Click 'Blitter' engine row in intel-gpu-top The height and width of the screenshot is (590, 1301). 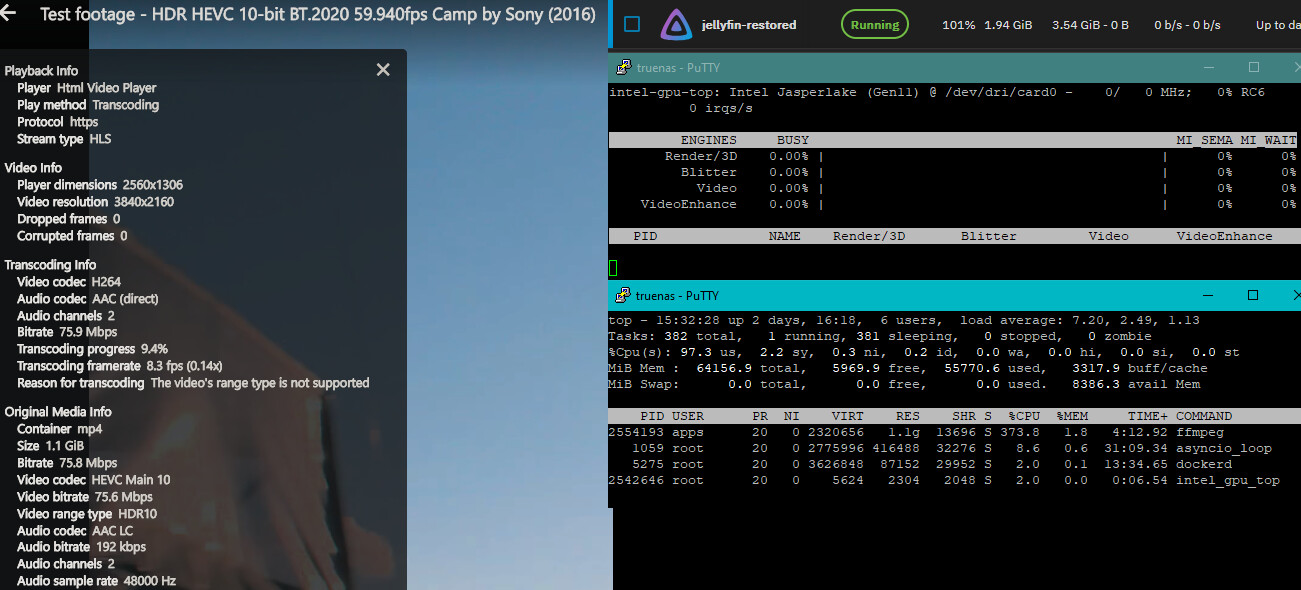pyautogui.click(x=952, y=172)
